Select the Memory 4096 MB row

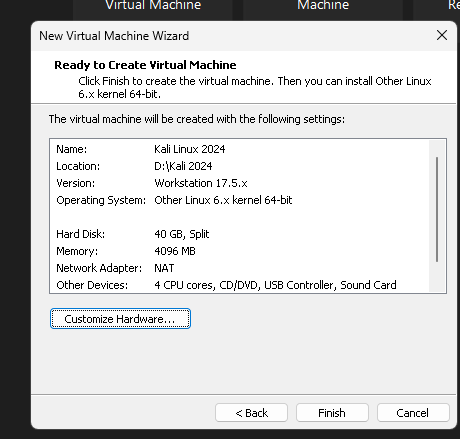239,251
